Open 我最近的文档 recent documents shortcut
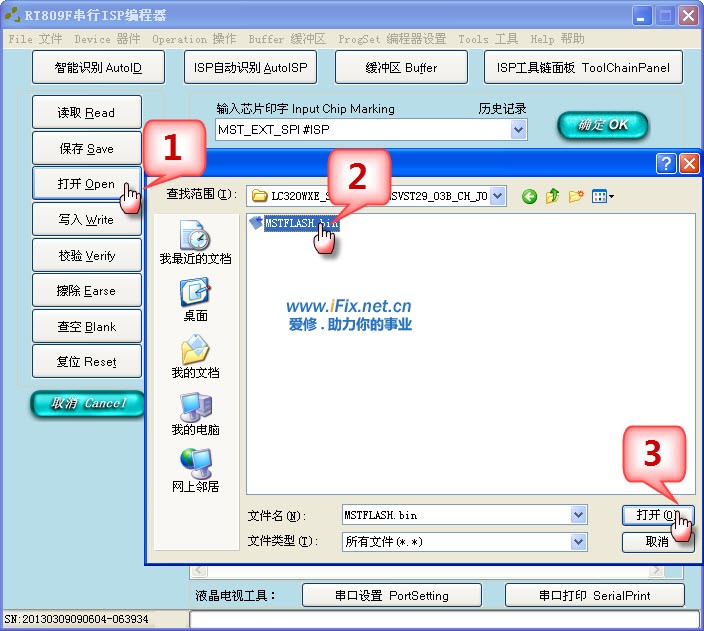This screenshot has width=704, height=631. tap(195, 243)
